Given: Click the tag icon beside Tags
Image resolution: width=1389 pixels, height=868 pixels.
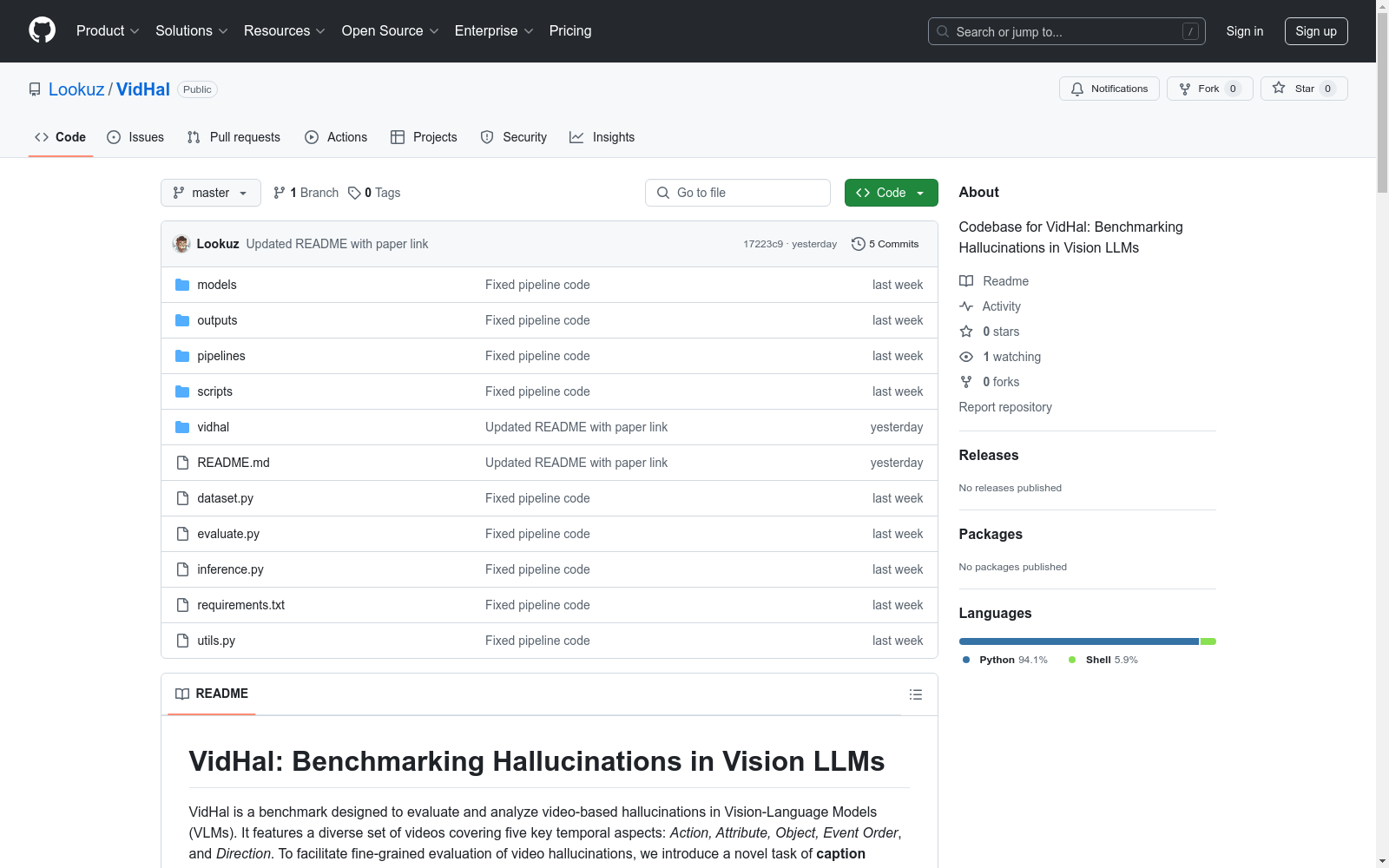Looking at the screenshot, I should click(354, 193).
